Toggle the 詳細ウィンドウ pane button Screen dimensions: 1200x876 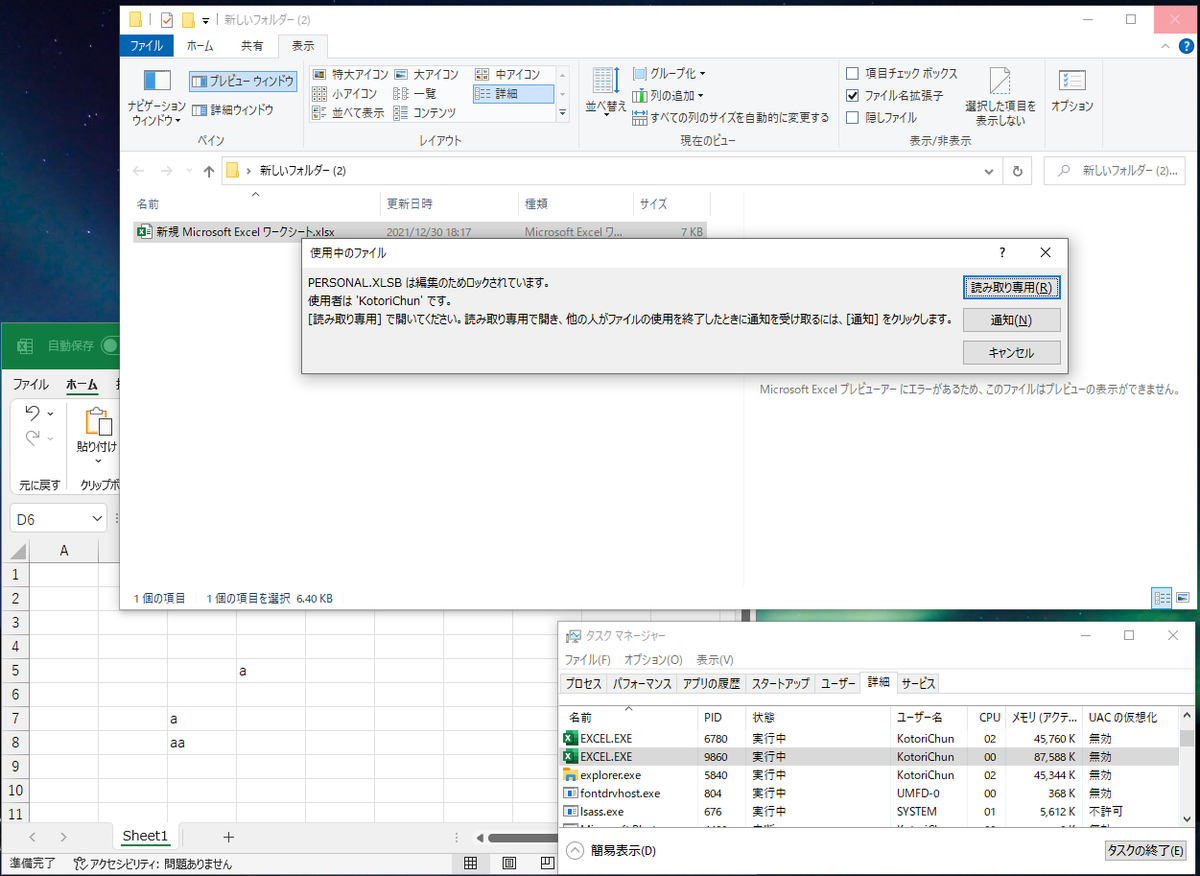tap(233, 110)
